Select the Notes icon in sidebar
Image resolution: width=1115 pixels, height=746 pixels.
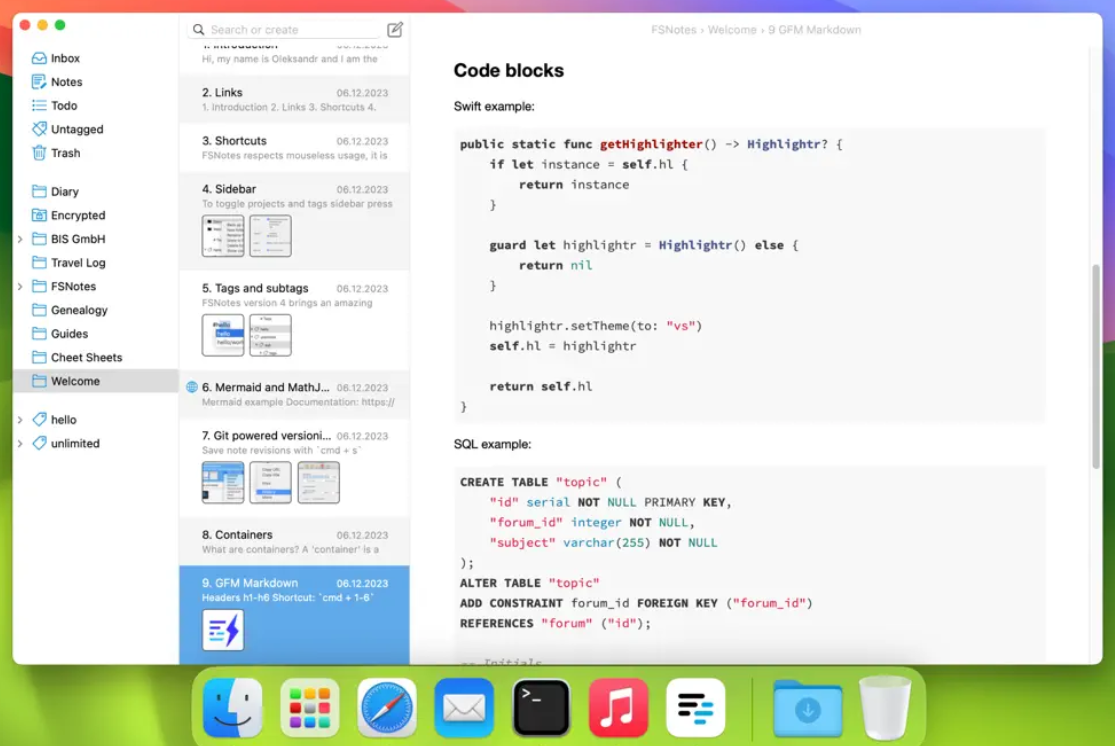click(x=39, y=82)
